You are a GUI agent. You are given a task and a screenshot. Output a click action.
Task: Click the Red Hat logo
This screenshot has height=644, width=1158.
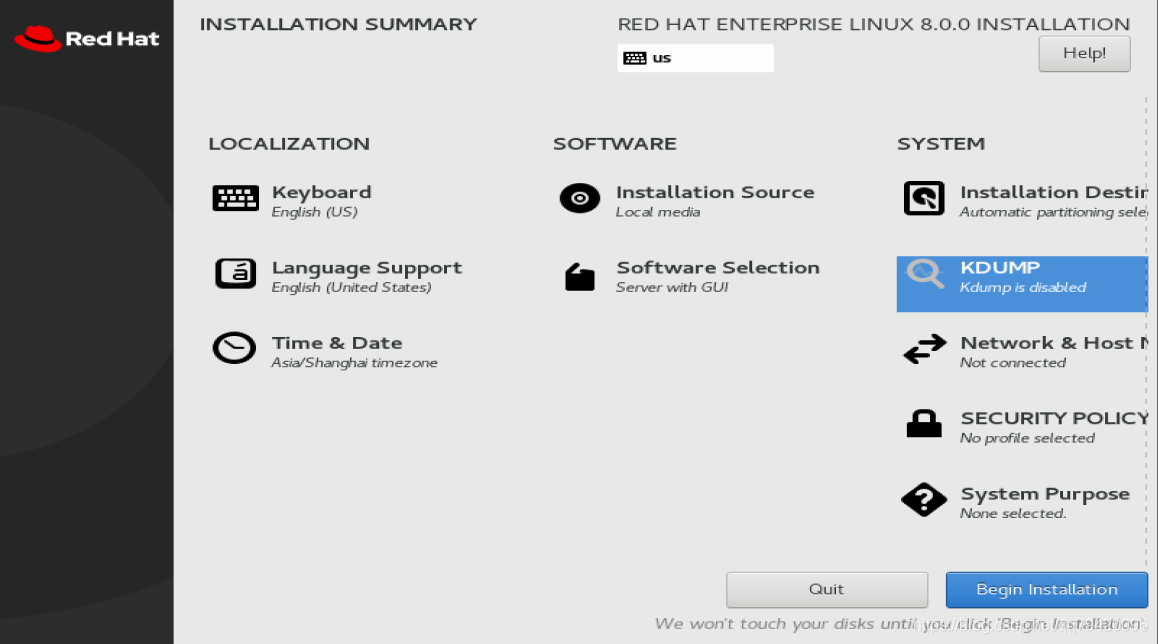click(87, 38)
